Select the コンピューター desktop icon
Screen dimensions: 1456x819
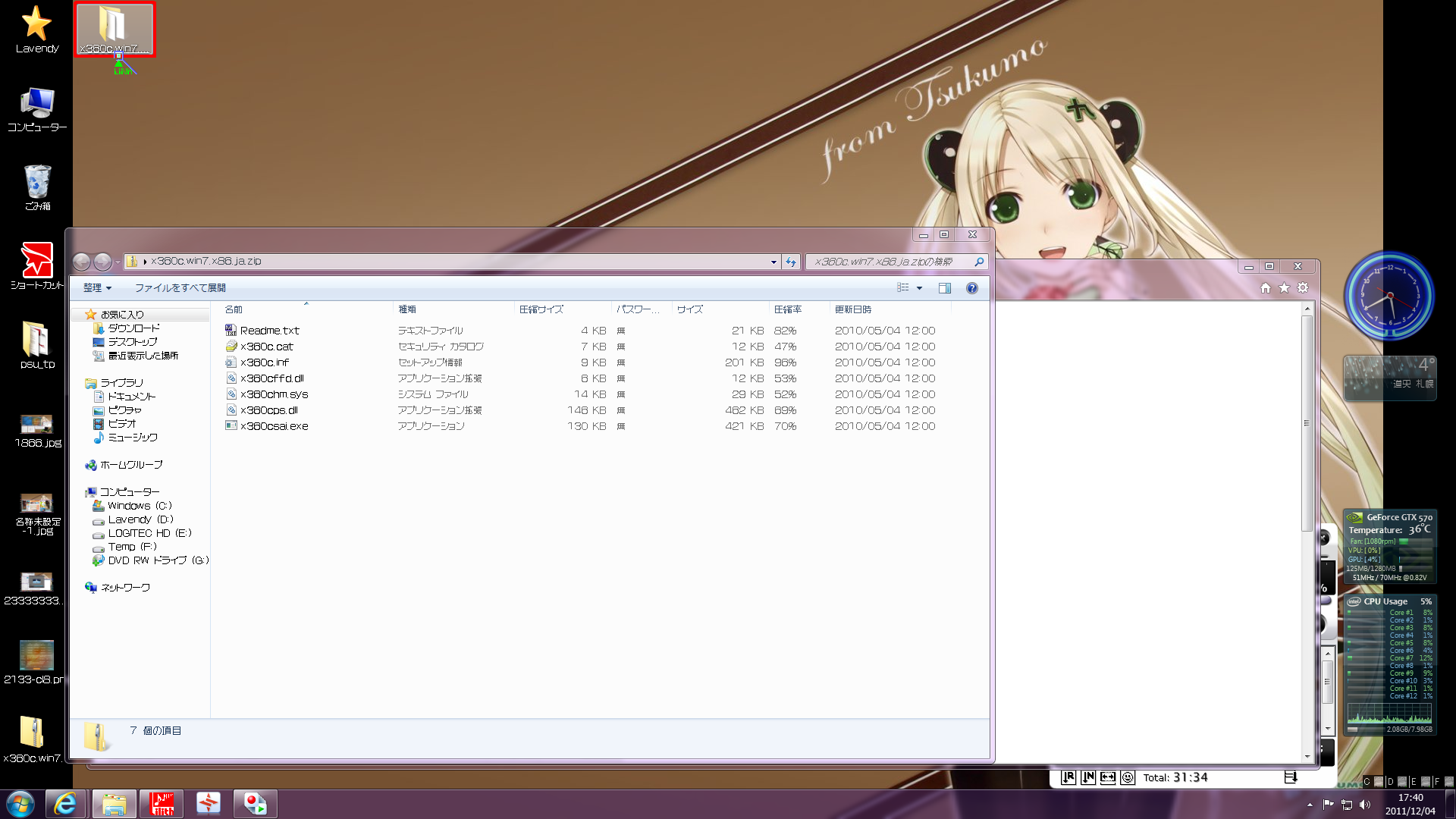click(x=36, y=109)
